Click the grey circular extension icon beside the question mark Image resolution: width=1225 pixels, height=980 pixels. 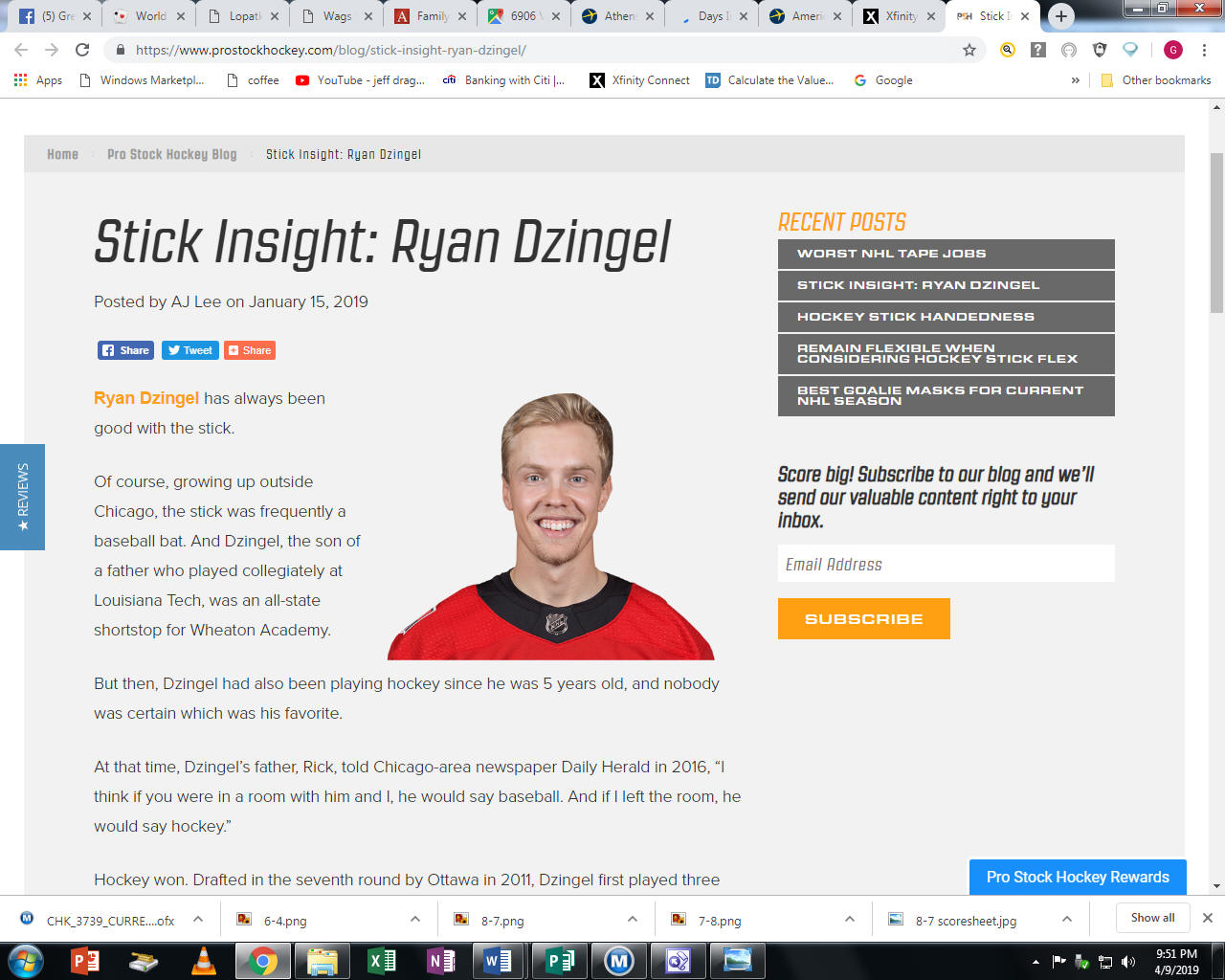(x=1069, y=50)
